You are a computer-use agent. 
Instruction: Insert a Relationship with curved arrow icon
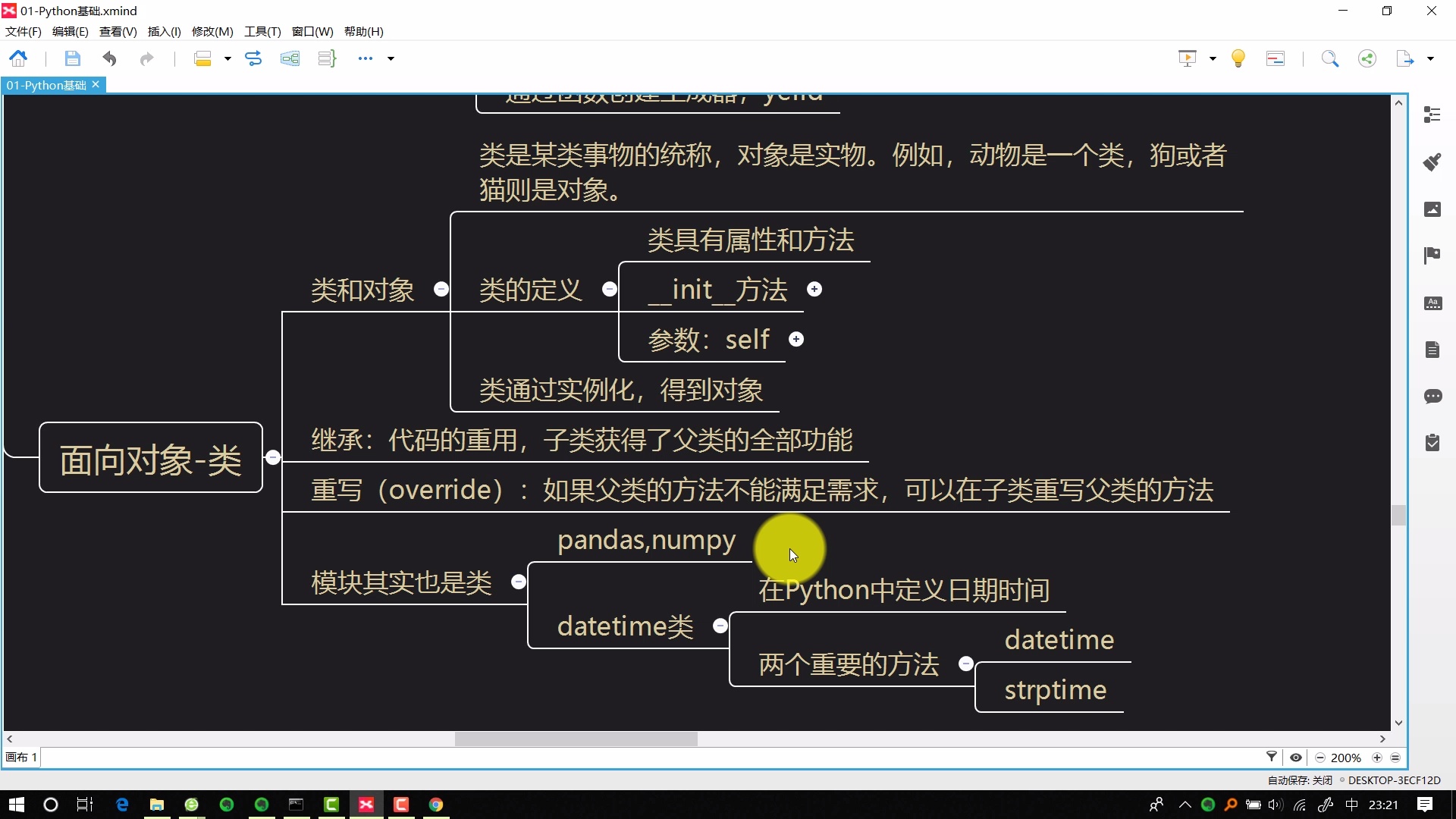253,58
